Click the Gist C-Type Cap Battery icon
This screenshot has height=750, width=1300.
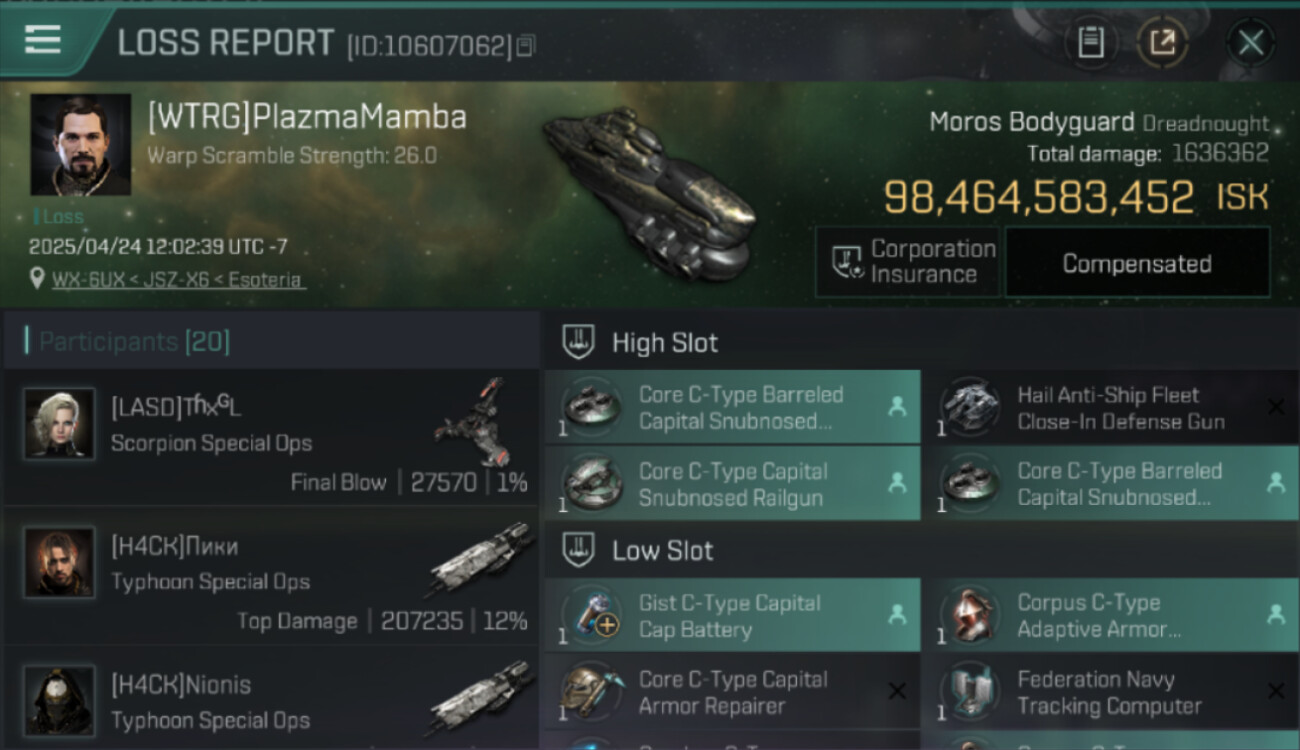(592, 616)
